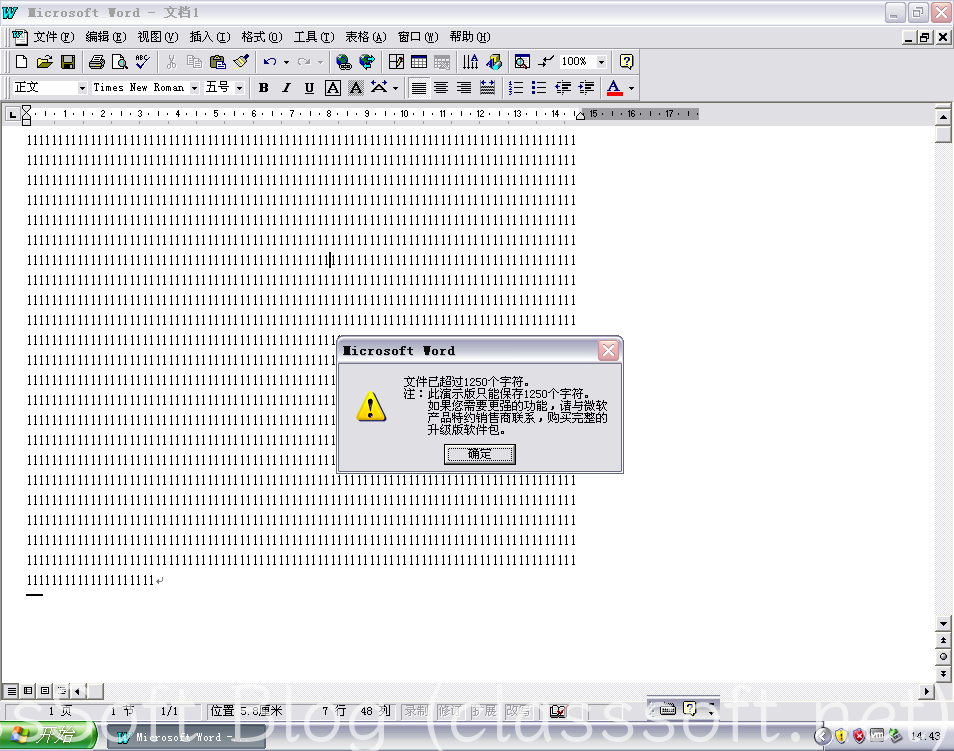Click the Insert Table icon
The width and height of the screenshot is (954, 751).
pyautogui.click(x=419, y=62)
